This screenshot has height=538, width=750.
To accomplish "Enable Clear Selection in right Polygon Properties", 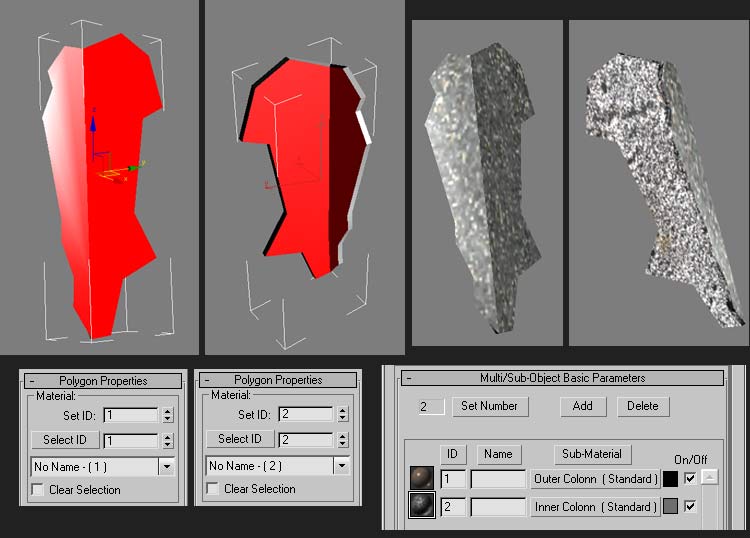I will 213,489.
